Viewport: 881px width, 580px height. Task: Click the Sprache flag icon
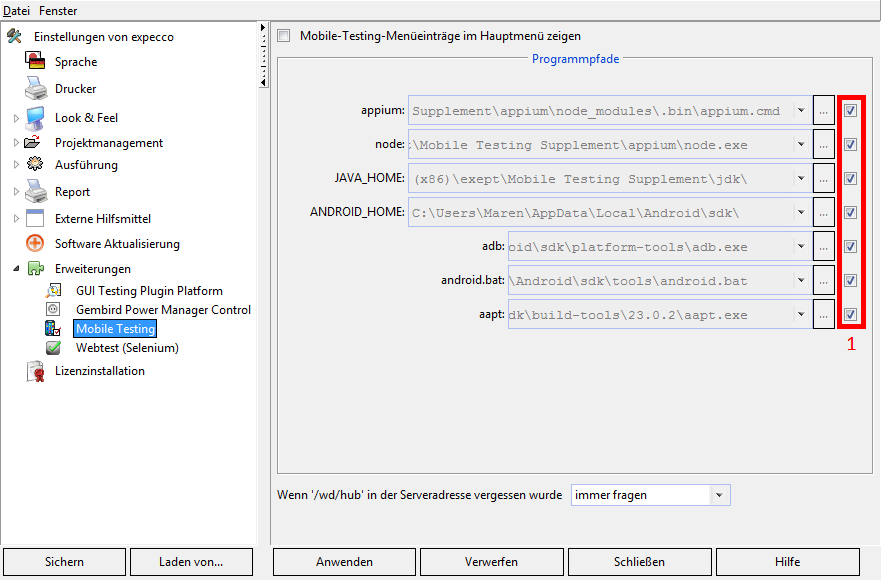(35, 62)
